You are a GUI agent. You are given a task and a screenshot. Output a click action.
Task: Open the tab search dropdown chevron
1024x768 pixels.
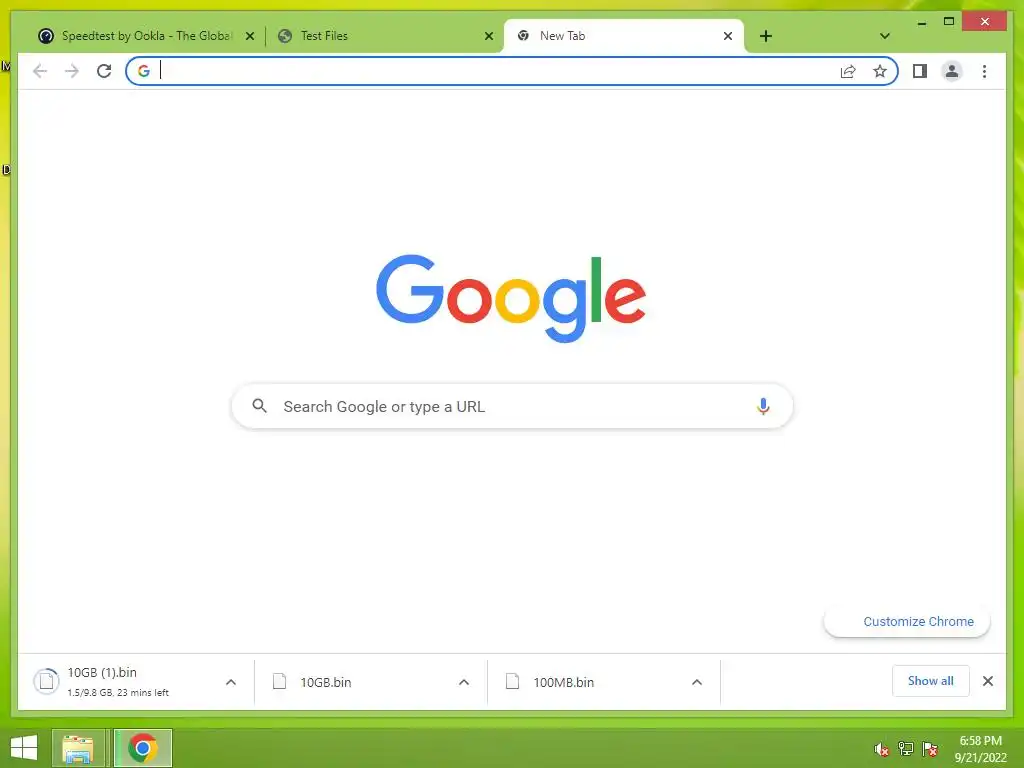click(885, 36)
